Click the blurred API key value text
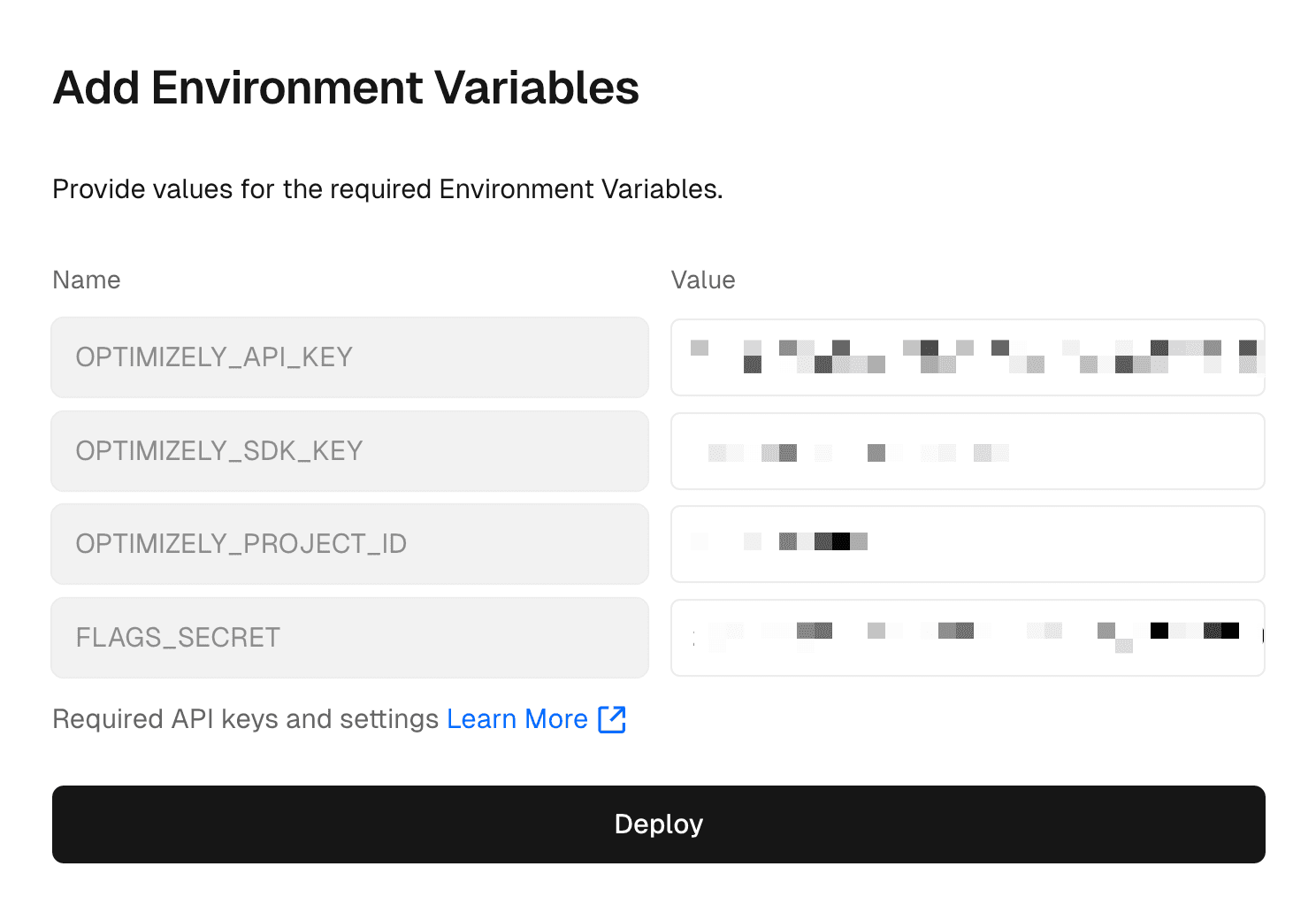Viewport: 1316px width, 920px height. [973, 356]
